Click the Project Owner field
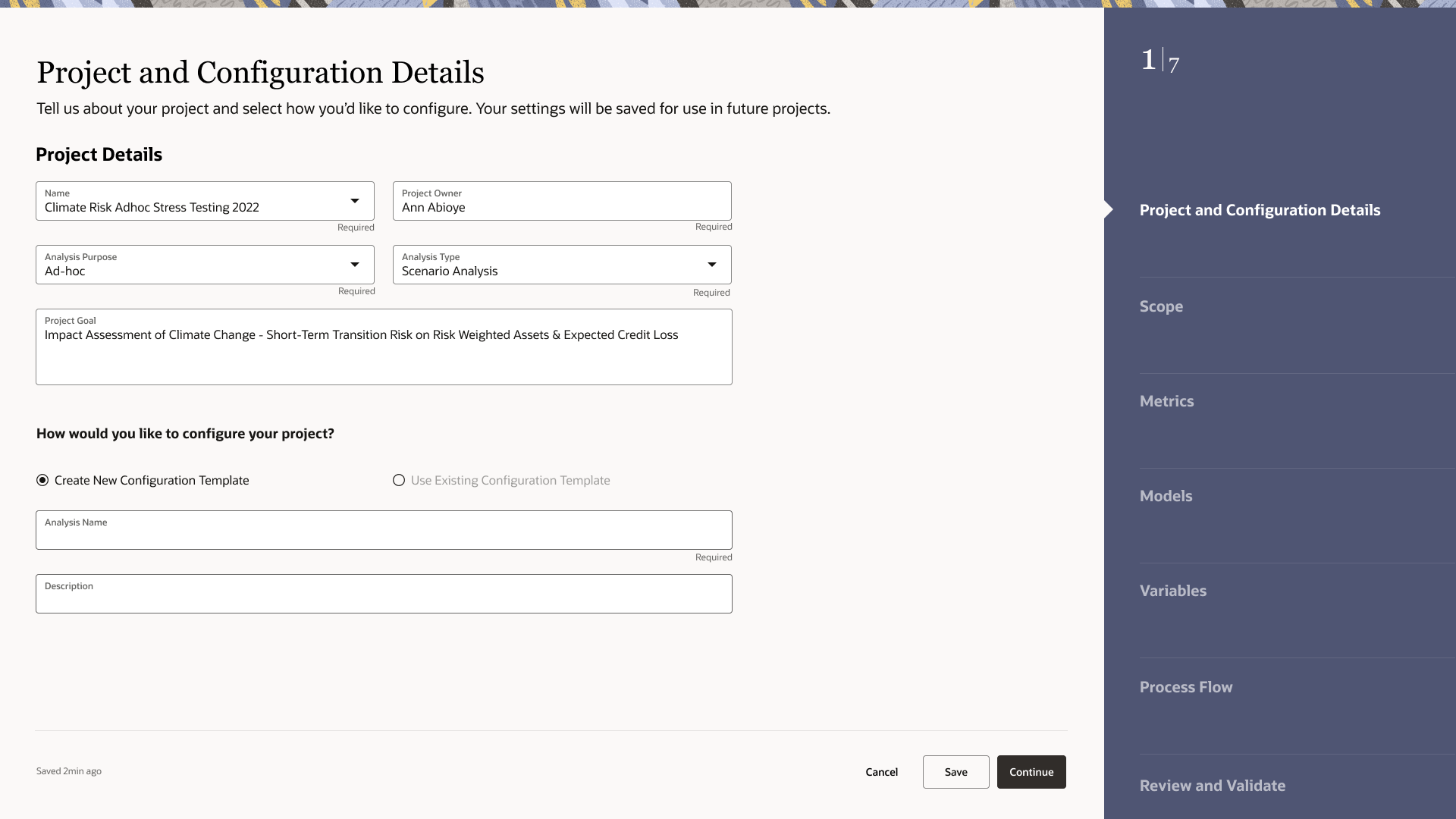The image size is (1456, 819). (562, 201)
